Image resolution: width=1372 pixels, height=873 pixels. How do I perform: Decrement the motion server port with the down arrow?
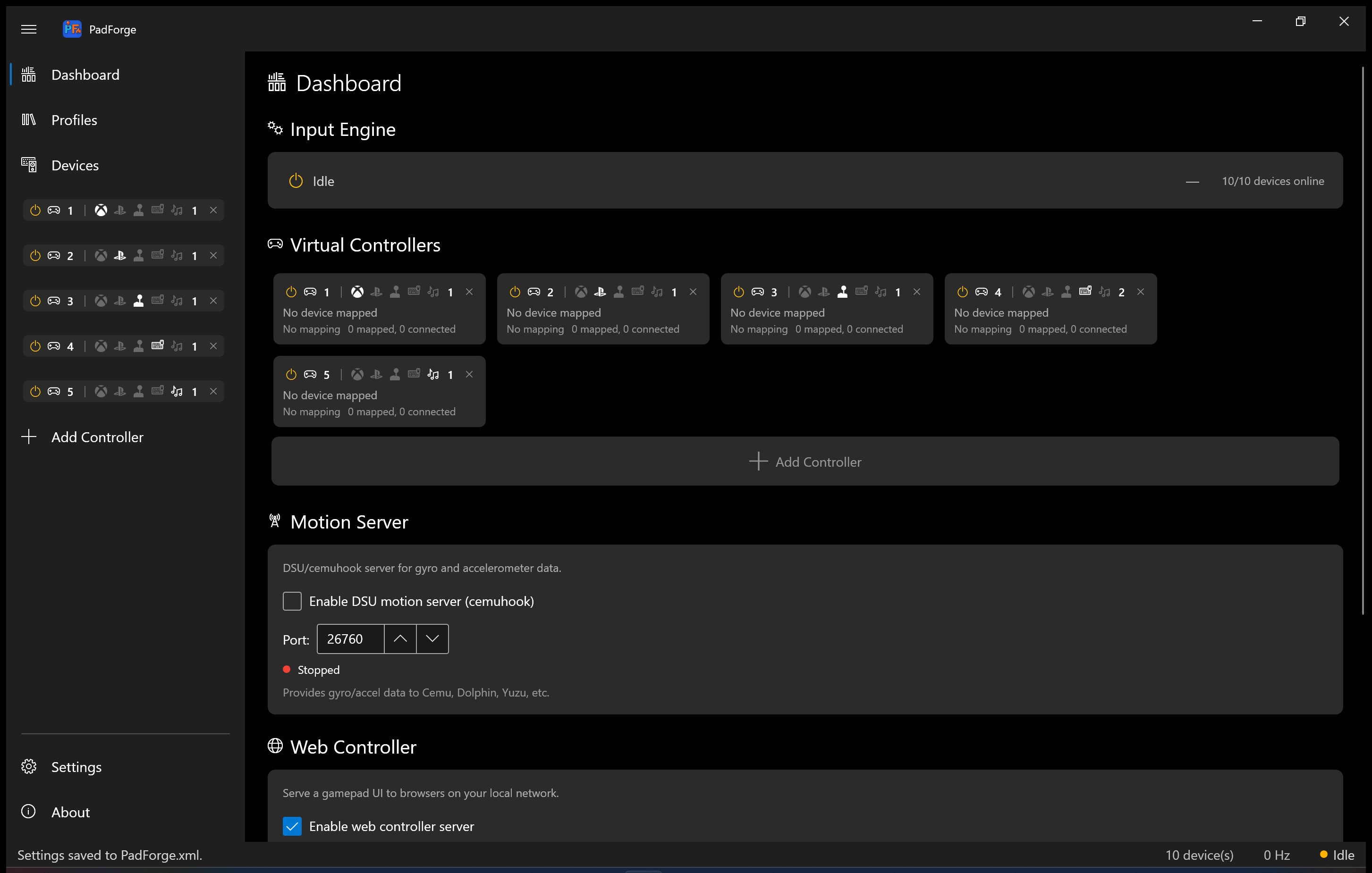click(432, 639)
